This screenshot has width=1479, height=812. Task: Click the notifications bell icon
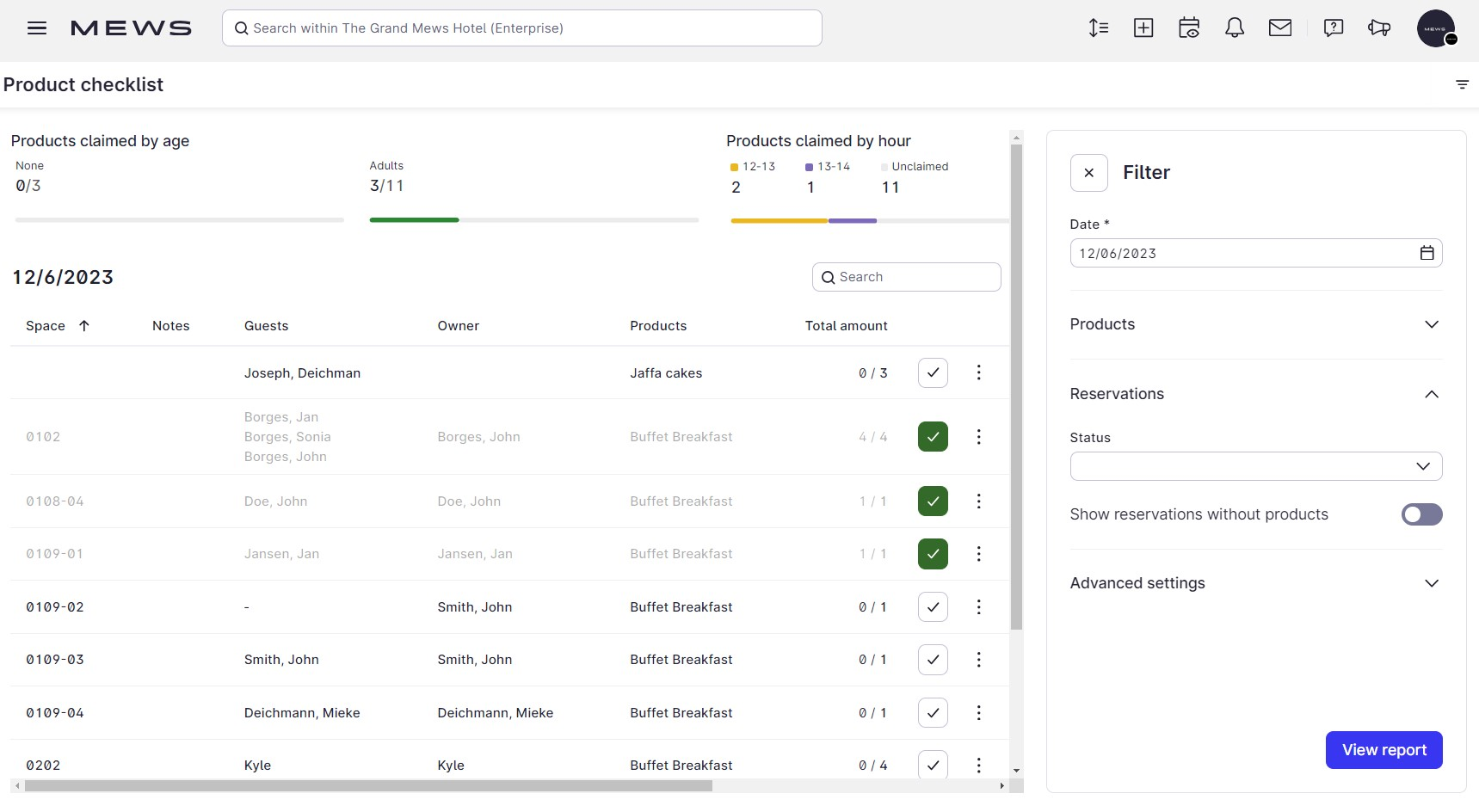1235,28
